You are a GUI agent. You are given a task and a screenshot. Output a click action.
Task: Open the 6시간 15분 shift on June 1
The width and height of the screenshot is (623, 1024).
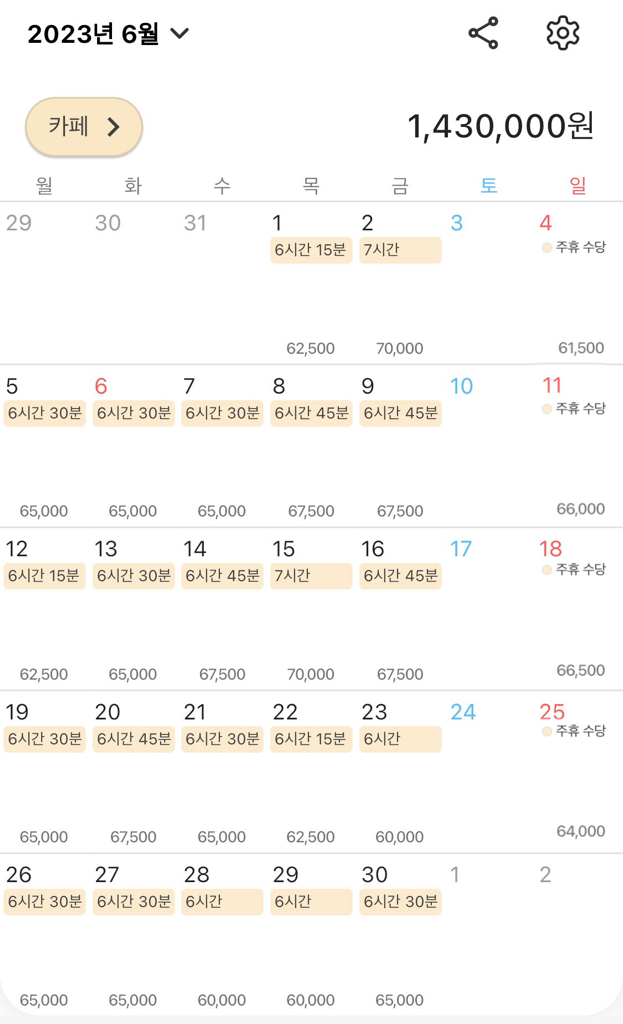coord(311,250)
